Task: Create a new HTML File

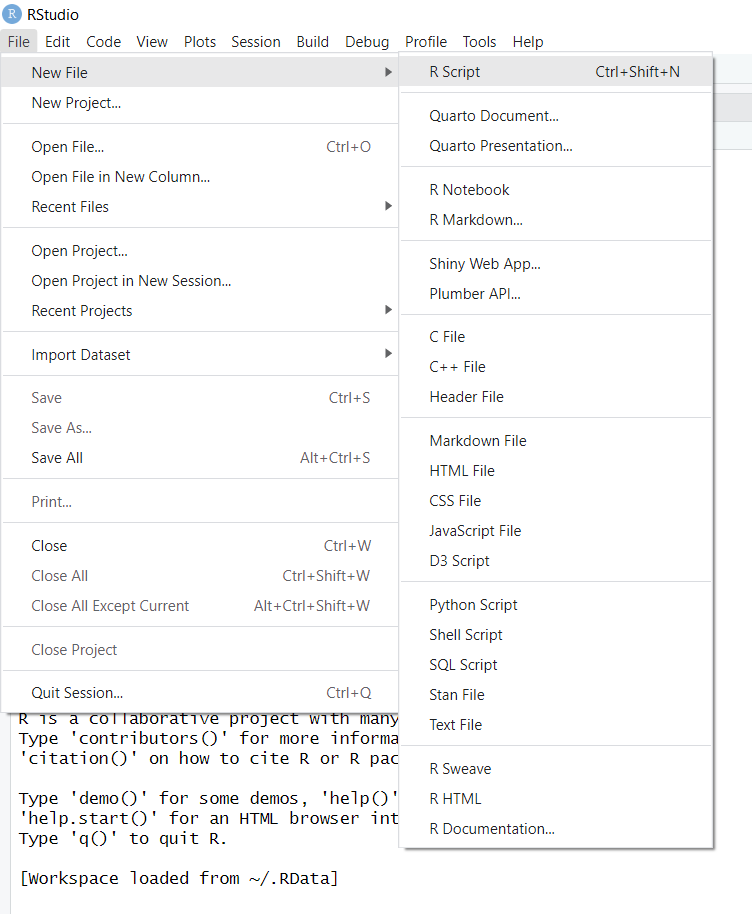Action: 556,471
